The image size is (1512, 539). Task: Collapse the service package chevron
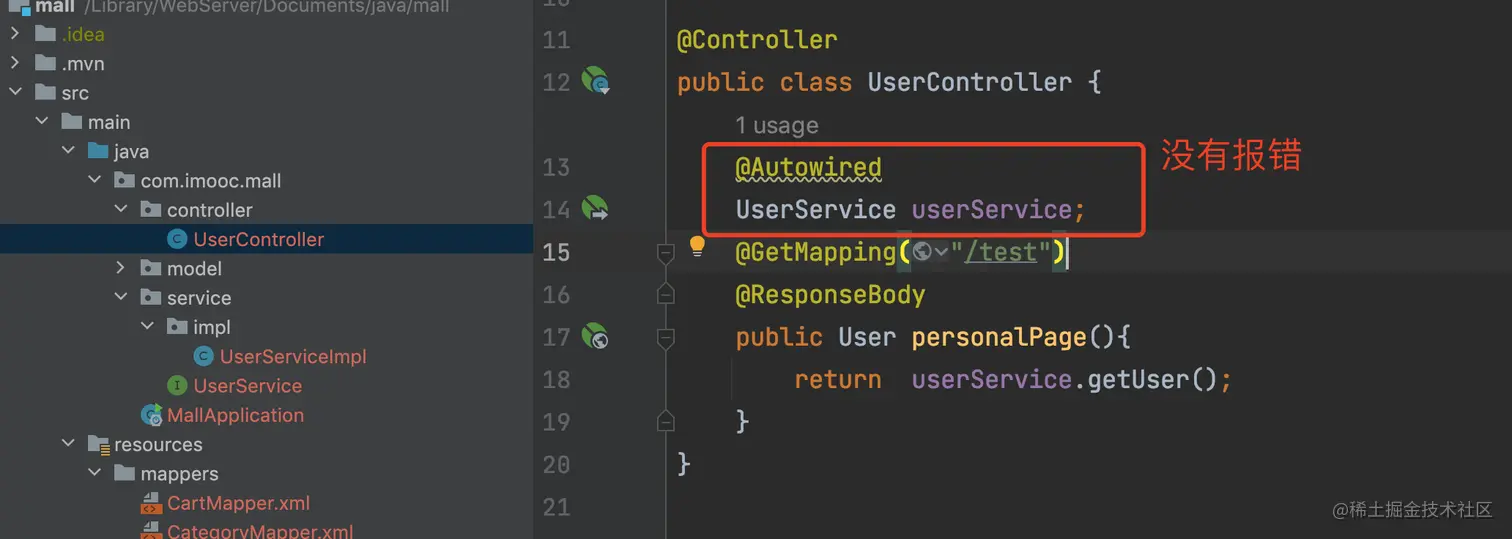tap(120, 297)
